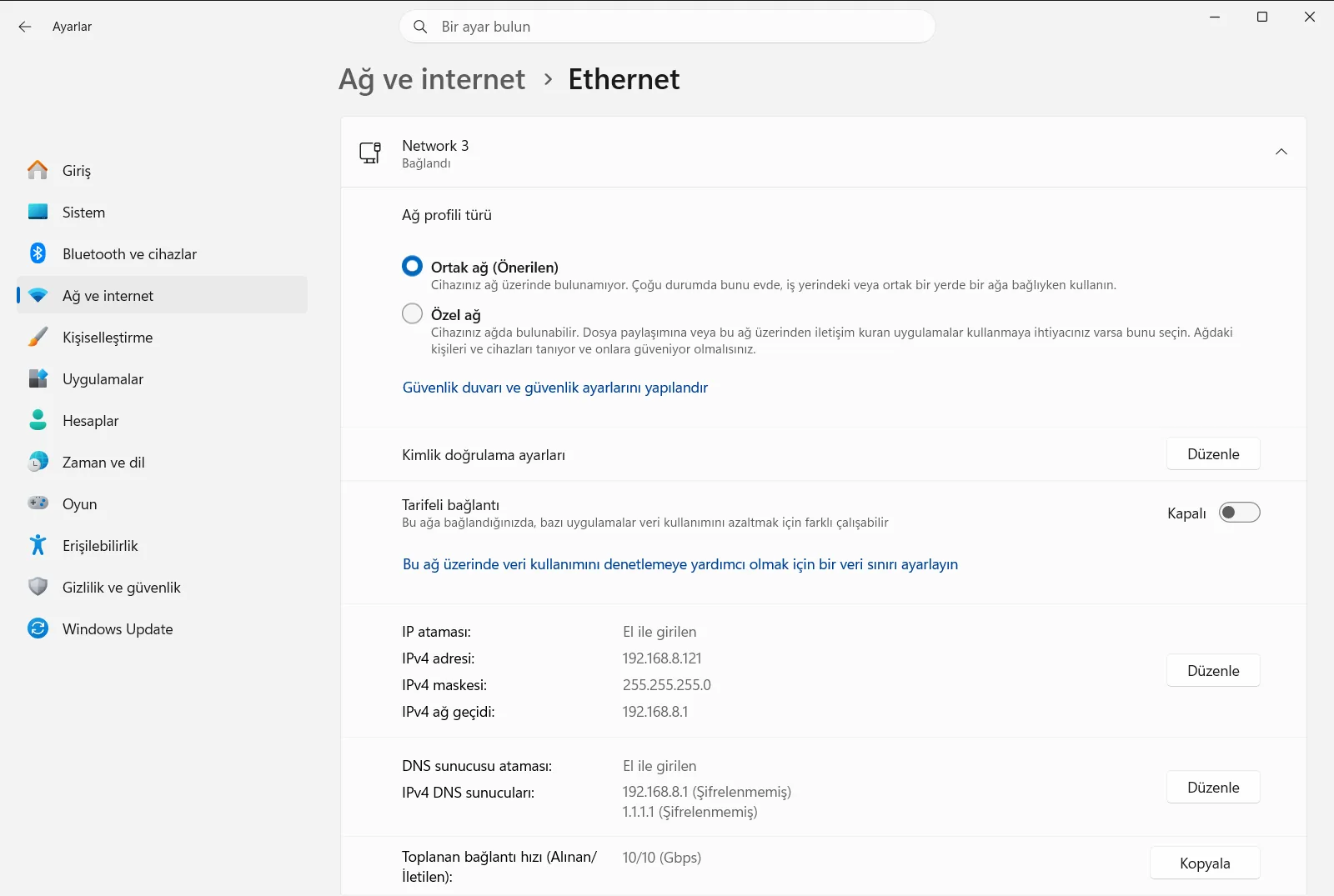1334x896 pixels.
Task: Click the Windows Update refresh icon
Action: (38, 628)
